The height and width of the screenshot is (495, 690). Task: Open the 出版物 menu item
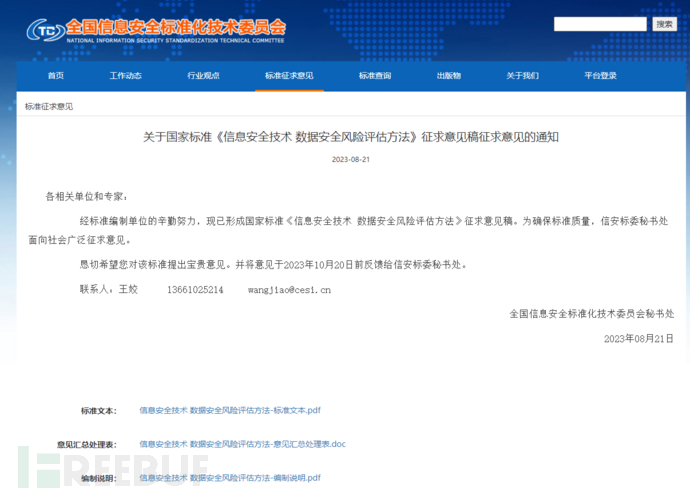click(x=449, y=76)
